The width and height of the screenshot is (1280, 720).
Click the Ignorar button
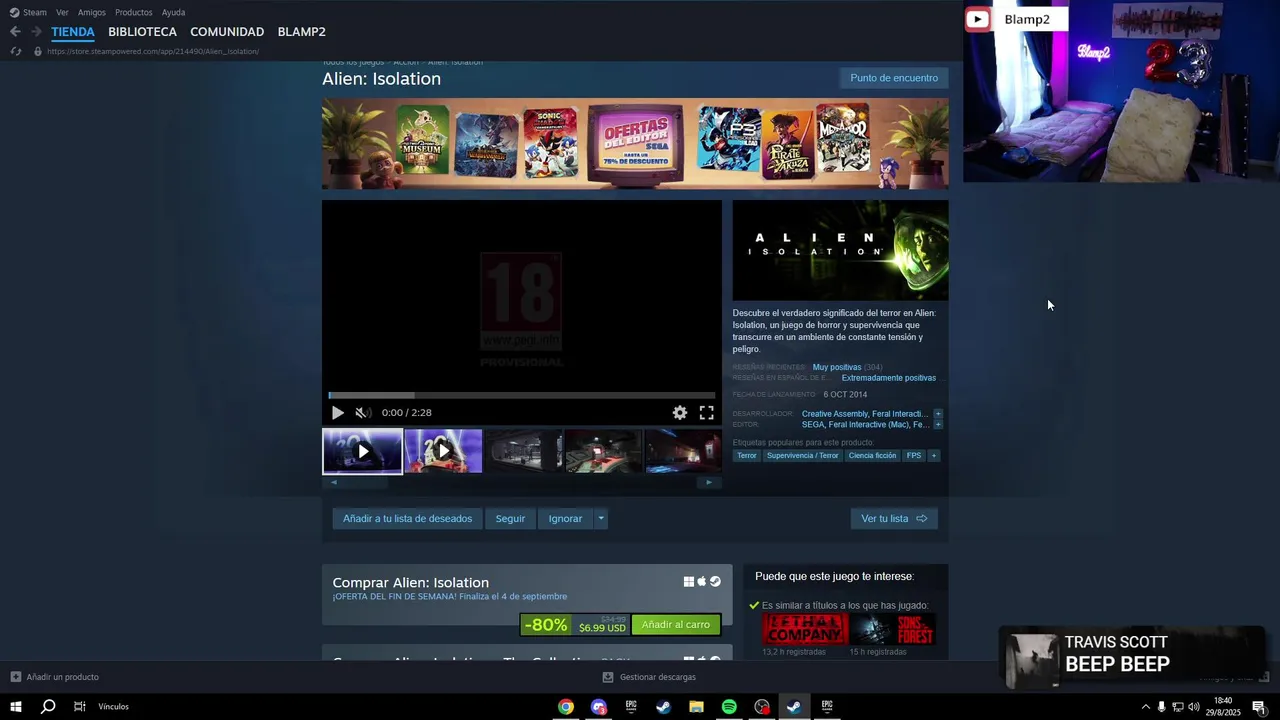pyautogui.click(x=565, y=519)
